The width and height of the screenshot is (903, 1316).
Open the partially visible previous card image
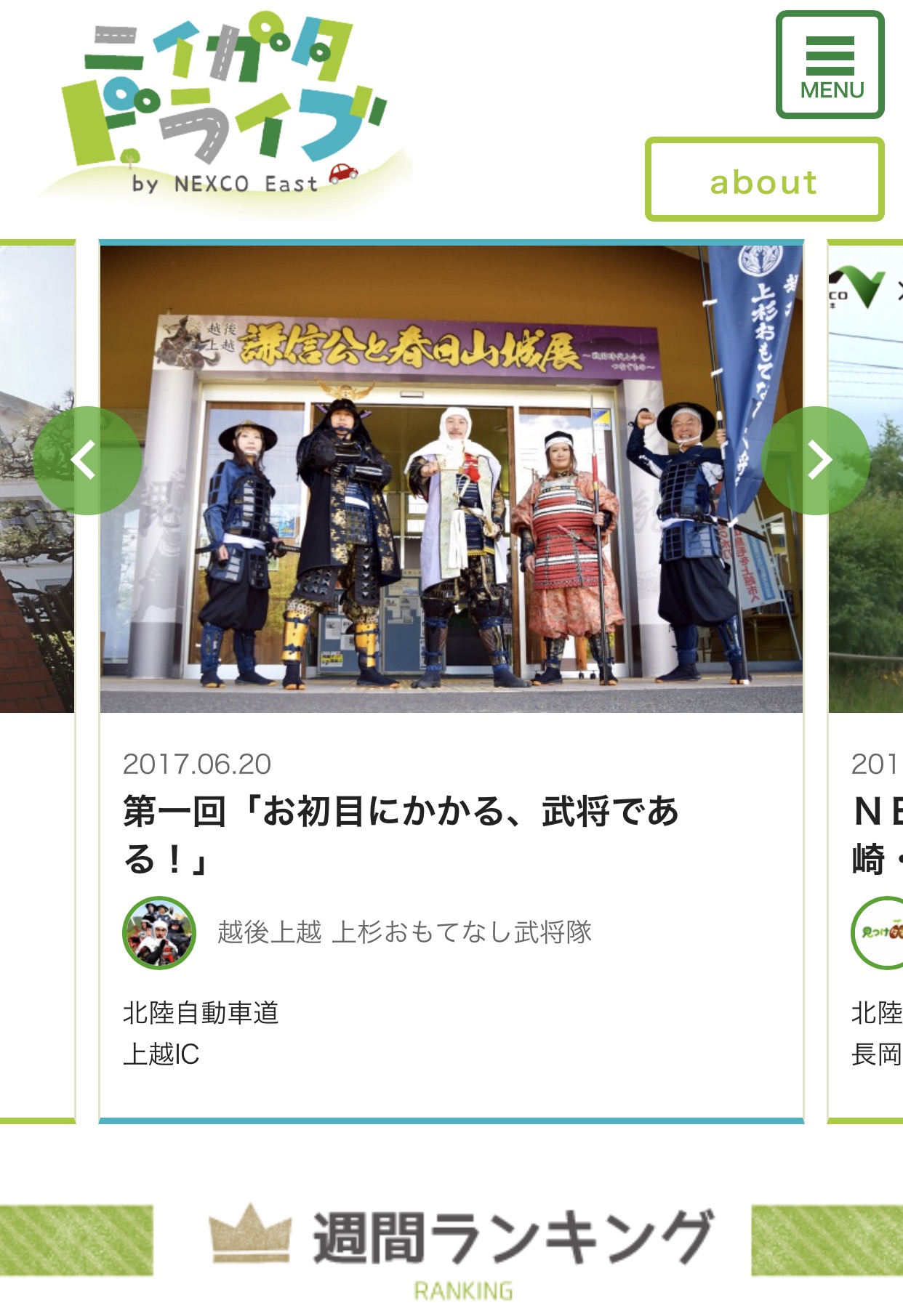click(37, 479)
